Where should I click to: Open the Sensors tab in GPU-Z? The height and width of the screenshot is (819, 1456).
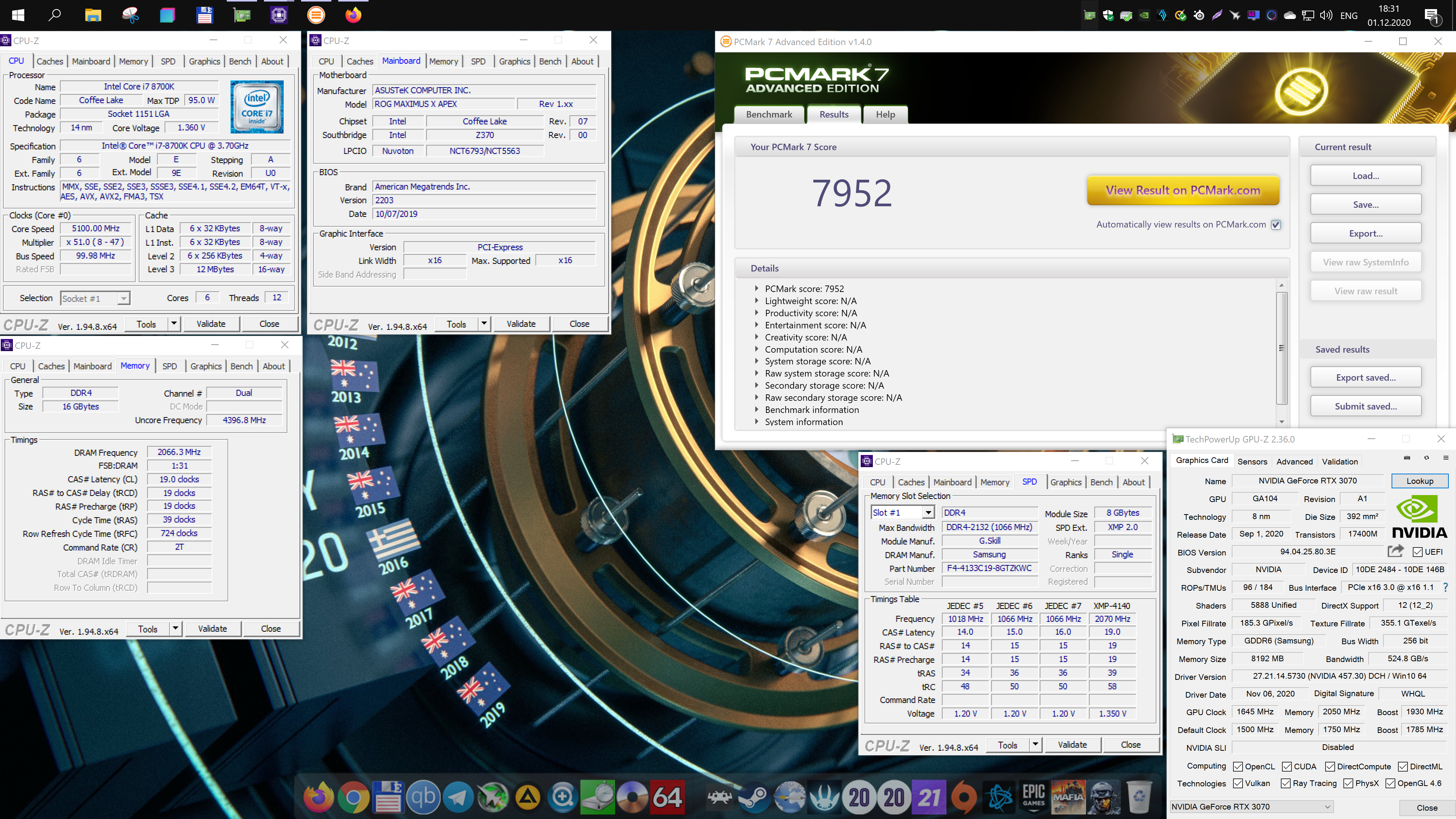coord(1252,461)
